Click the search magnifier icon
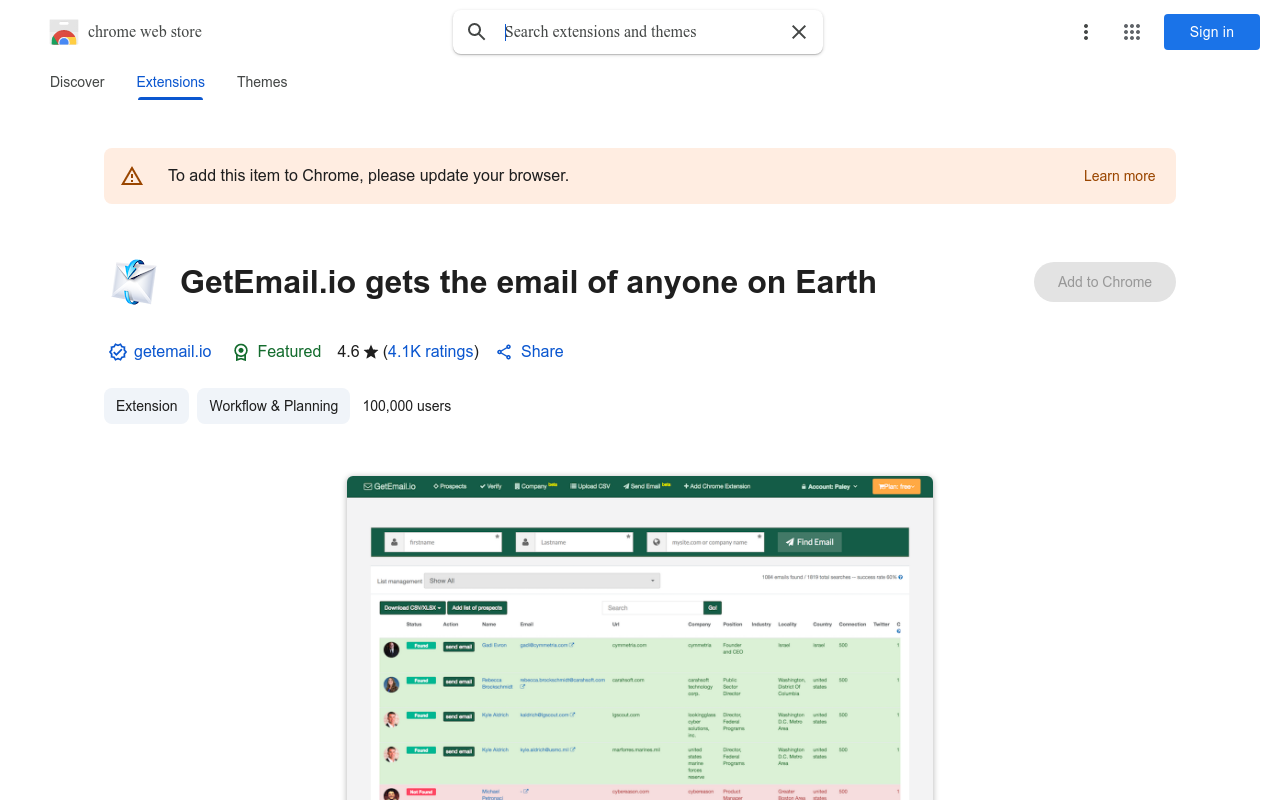The image size is (1280, 800). (x=477, y=32)
